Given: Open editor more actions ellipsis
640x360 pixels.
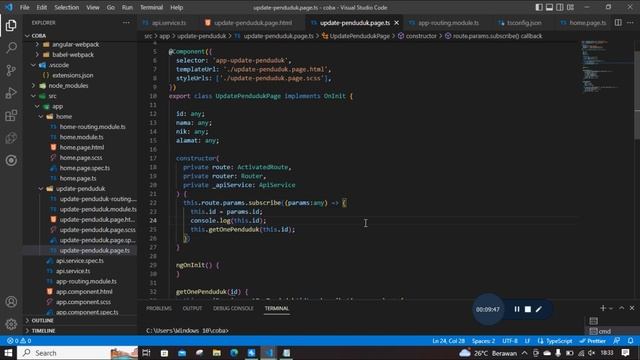Looking at the screenshot, I should 630,23.
